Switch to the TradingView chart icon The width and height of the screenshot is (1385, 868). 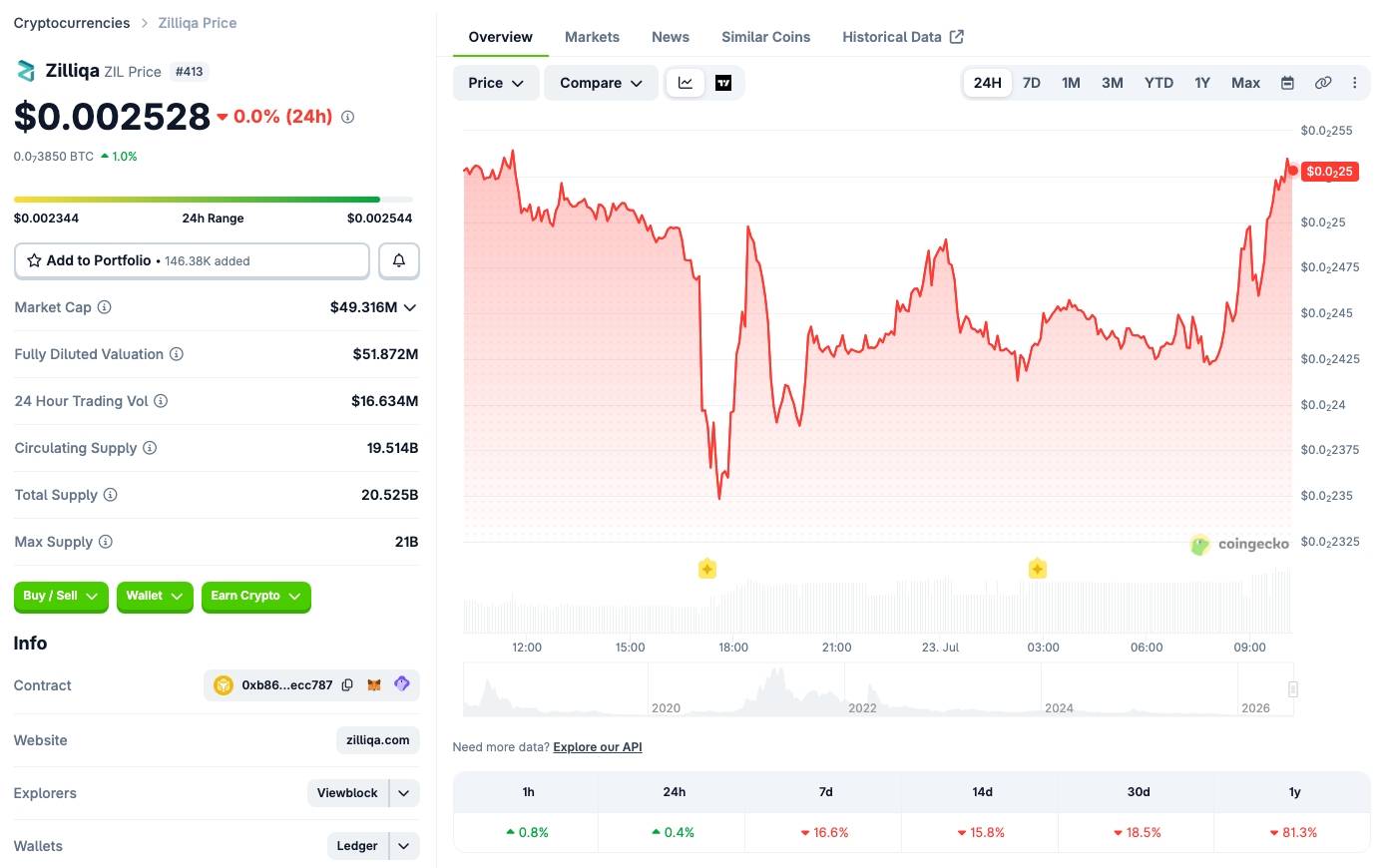723,83
